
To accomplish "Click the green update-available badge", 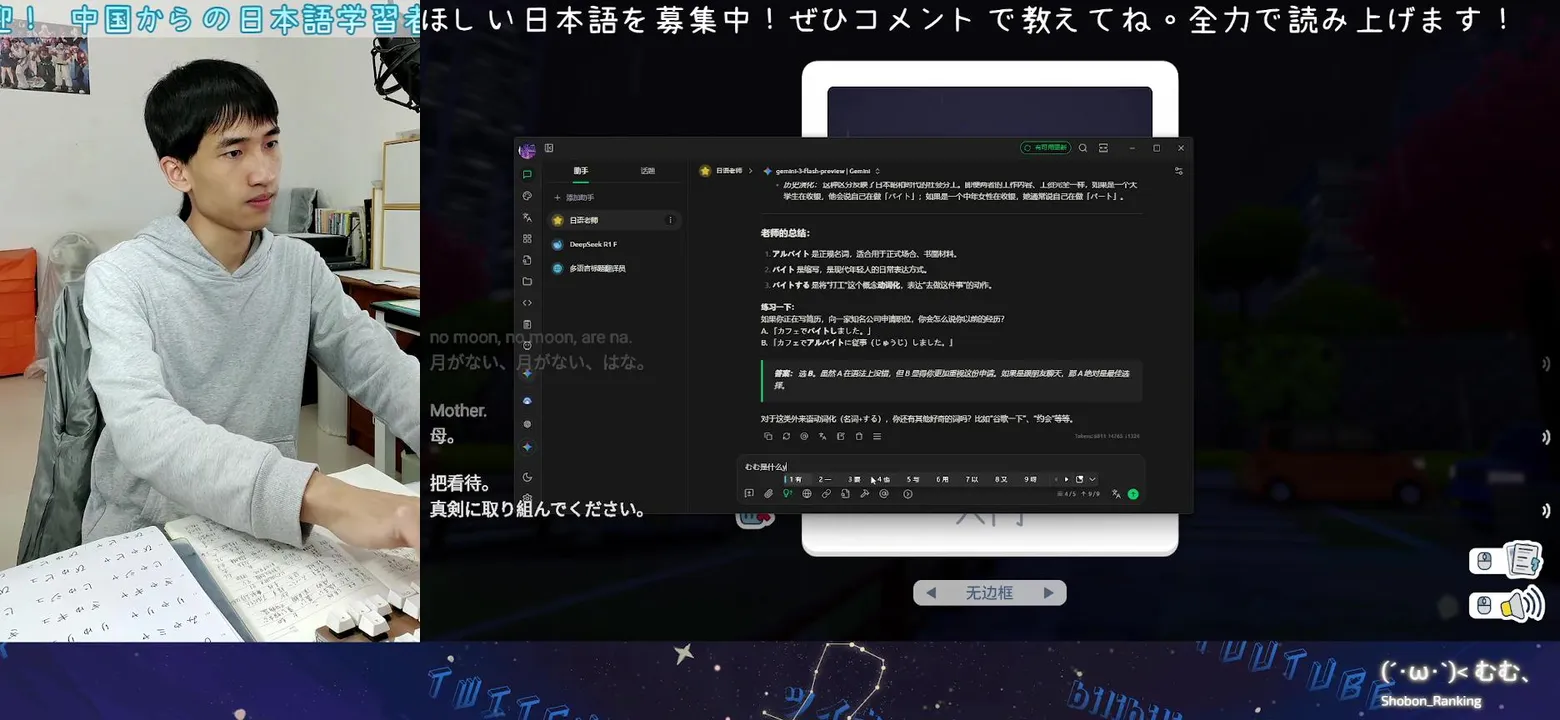I will tap(1045, 148).
